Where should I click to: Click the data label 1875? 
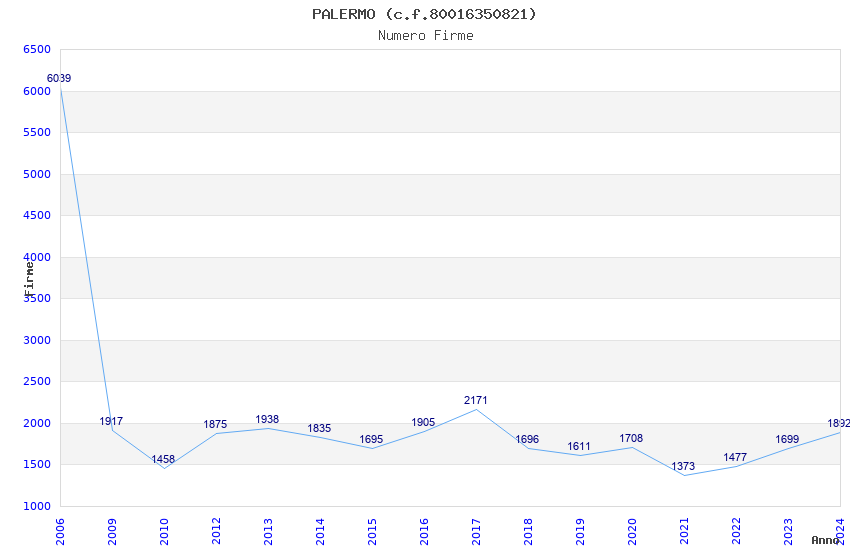click(215, 424)
